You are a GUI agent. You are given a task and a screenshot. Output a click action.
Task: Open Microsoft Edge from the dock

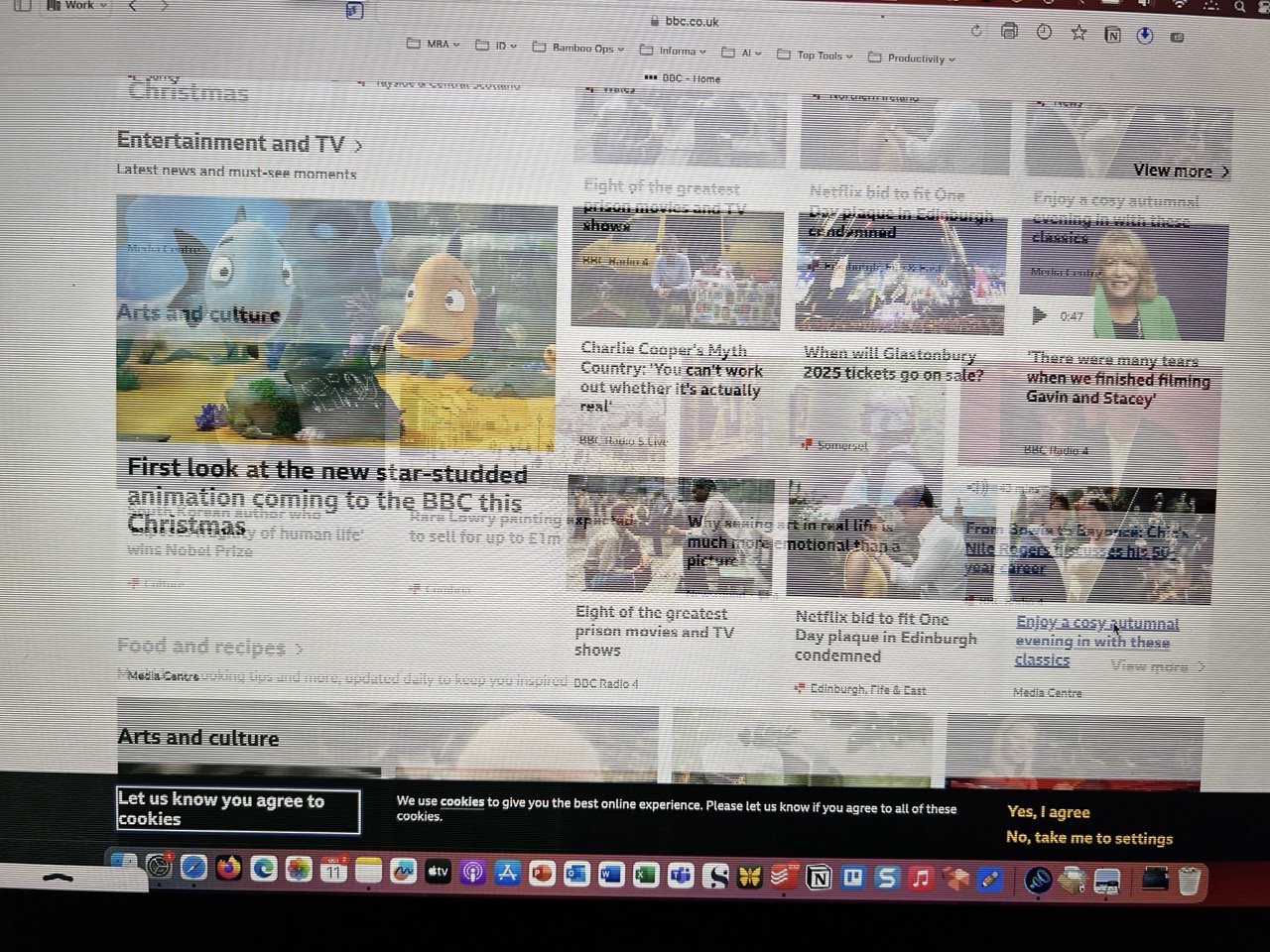[264, 870]
